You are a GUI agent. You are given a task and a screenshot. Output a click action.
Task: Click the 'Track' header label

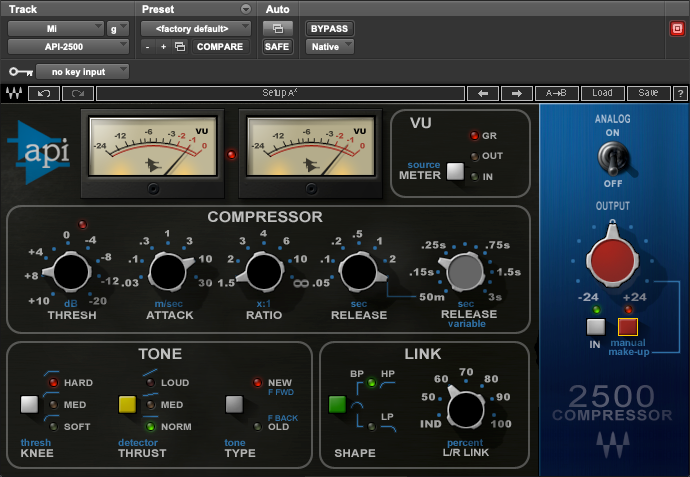coord(23,9)
